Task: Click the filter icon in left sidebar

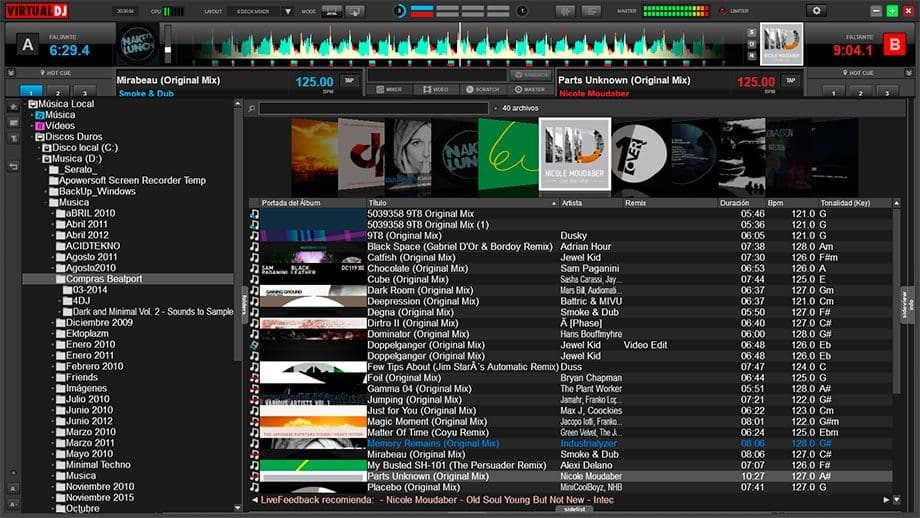Action: (x=13, y=139)
